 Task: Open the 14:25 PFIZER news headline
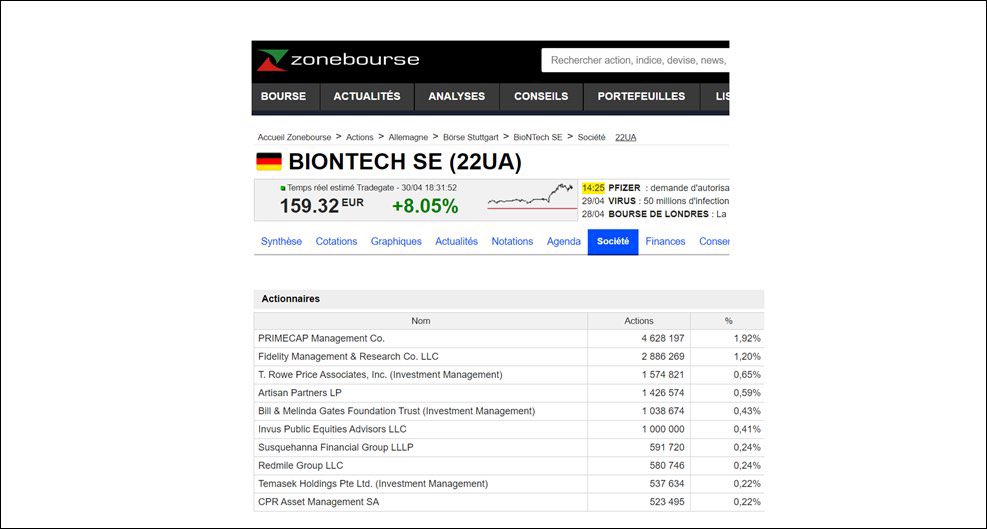click(x=655, y=188)
